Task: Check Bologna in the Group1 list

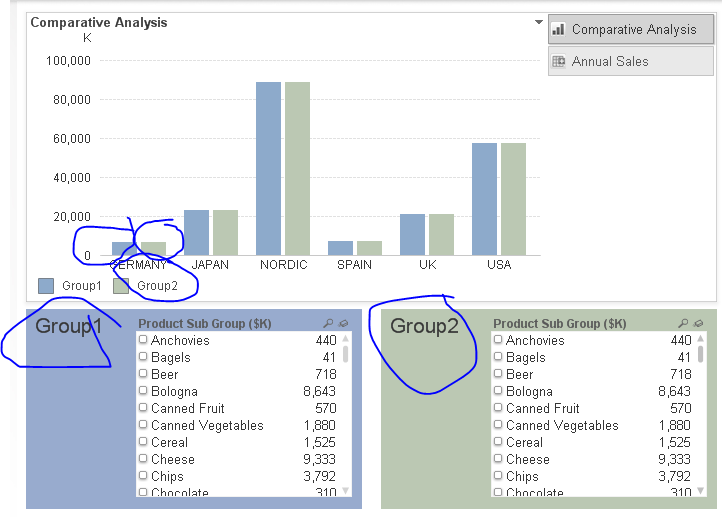Action: click(x=143, y=391)
